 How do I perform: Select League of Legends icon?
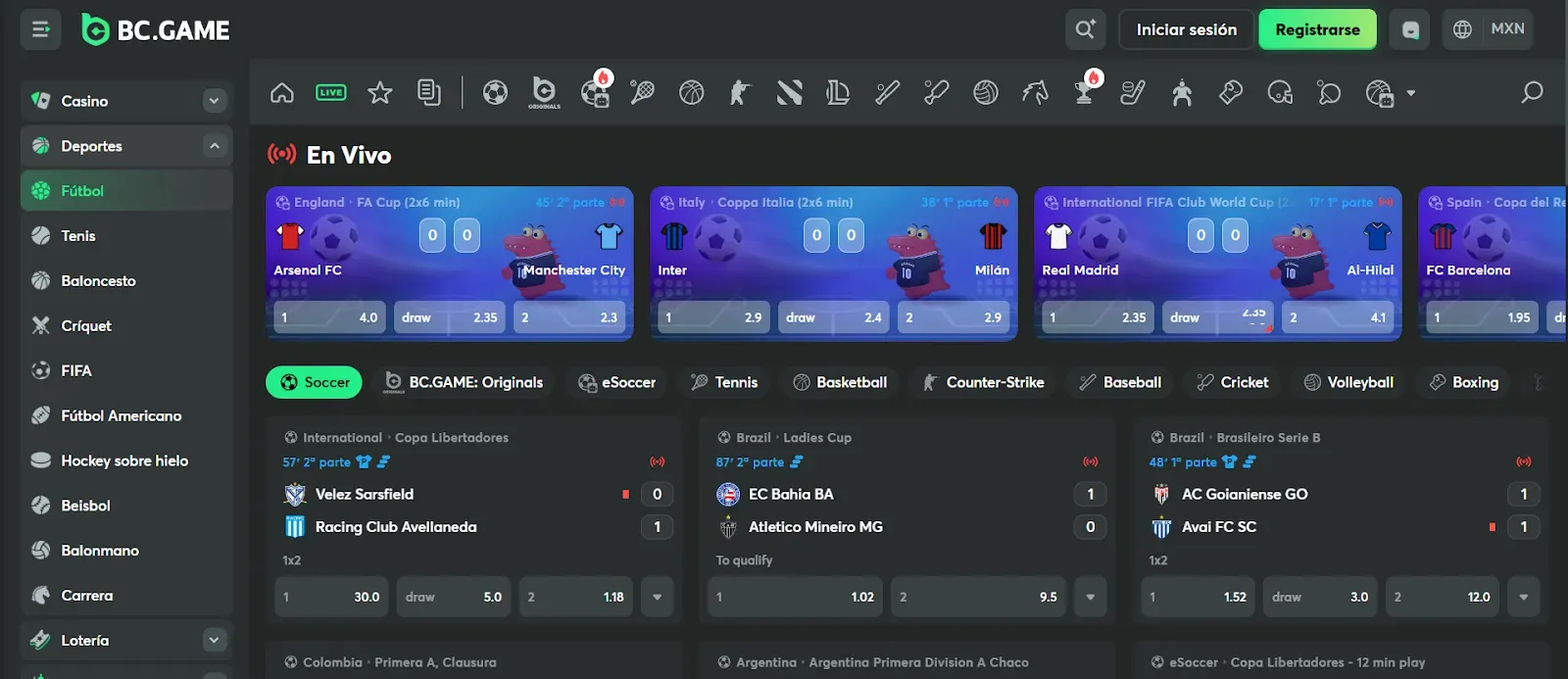tap(838, 93)
